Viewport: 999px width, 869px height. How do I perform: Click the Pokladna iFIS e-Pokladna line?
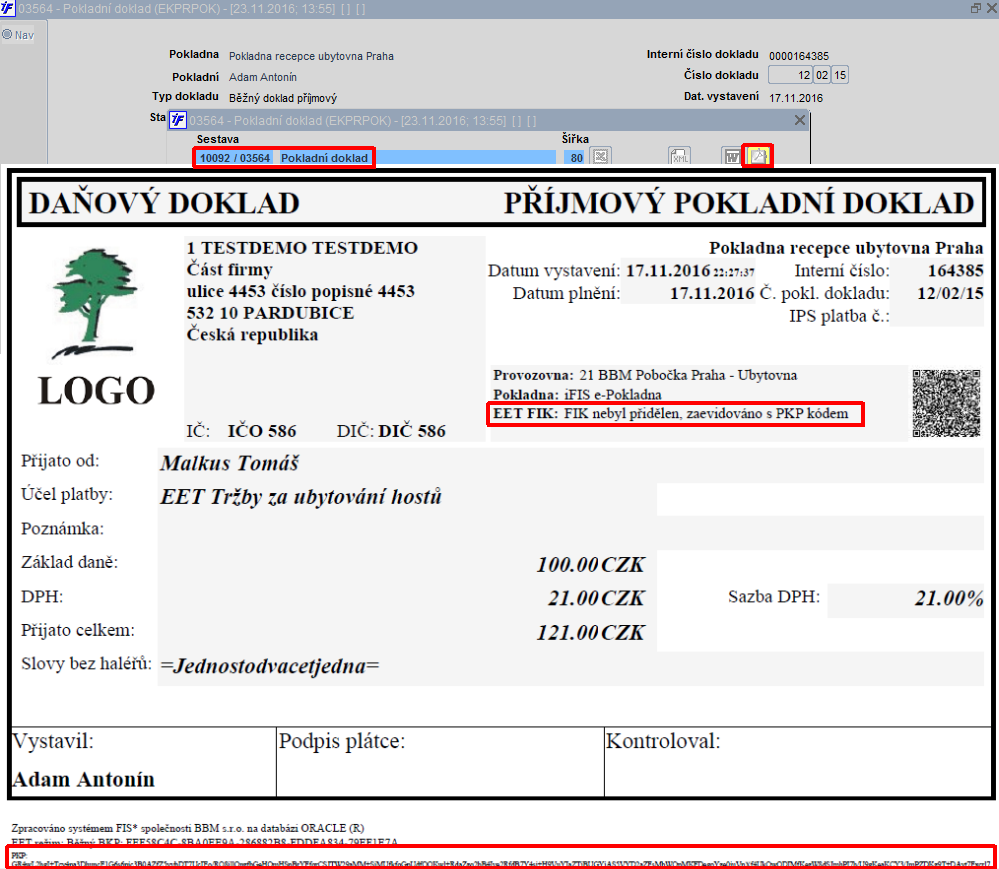pos(577,394)
